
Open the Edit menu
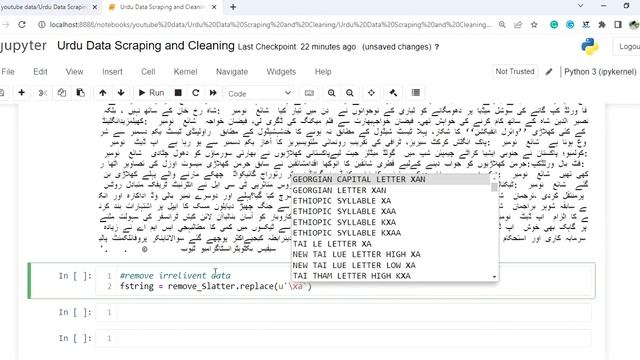click(x=40, y=72)
